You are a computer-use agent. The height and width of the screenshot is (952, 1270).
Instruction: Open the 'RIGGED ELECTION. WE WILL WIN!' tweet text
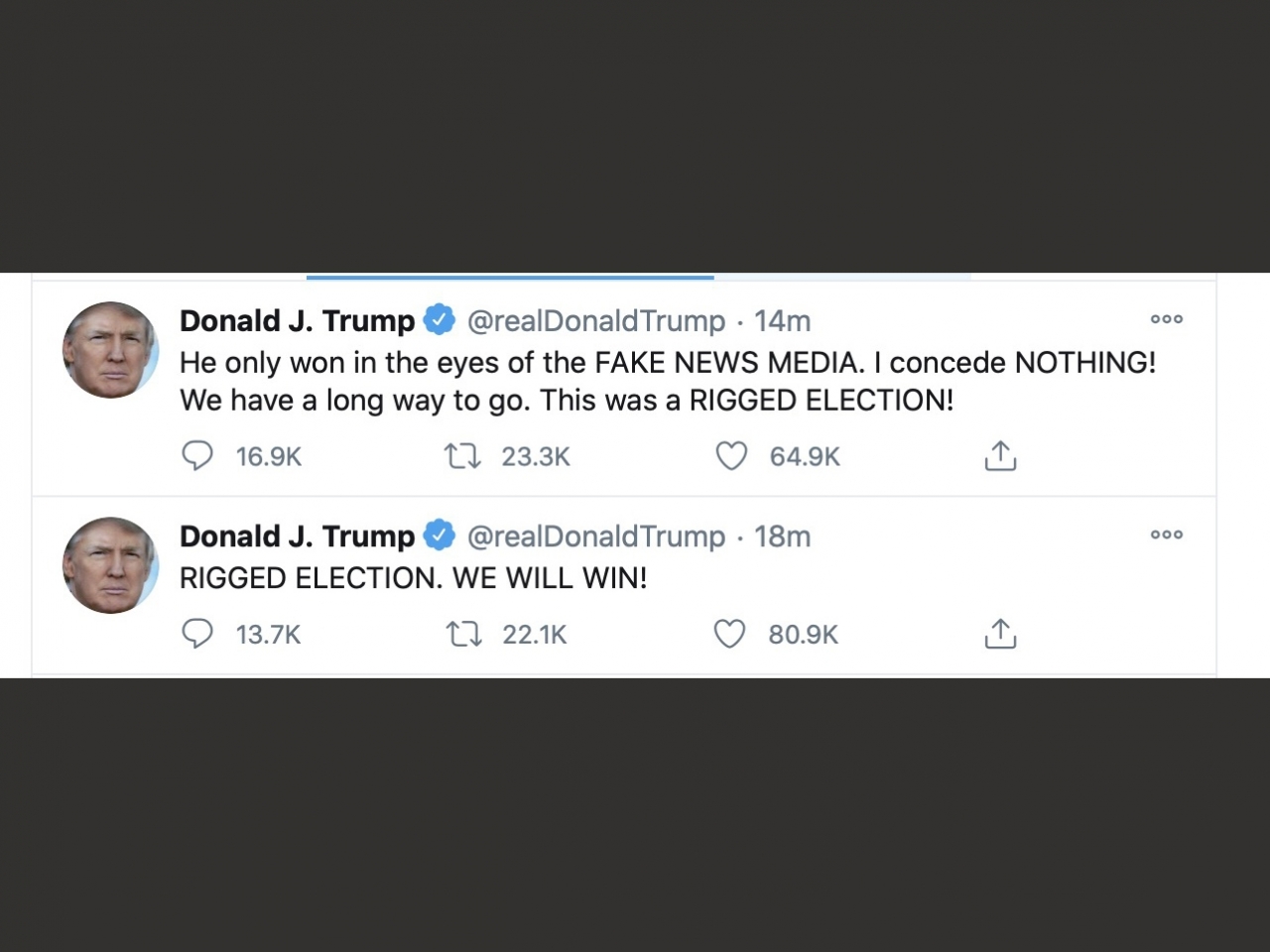413,578
